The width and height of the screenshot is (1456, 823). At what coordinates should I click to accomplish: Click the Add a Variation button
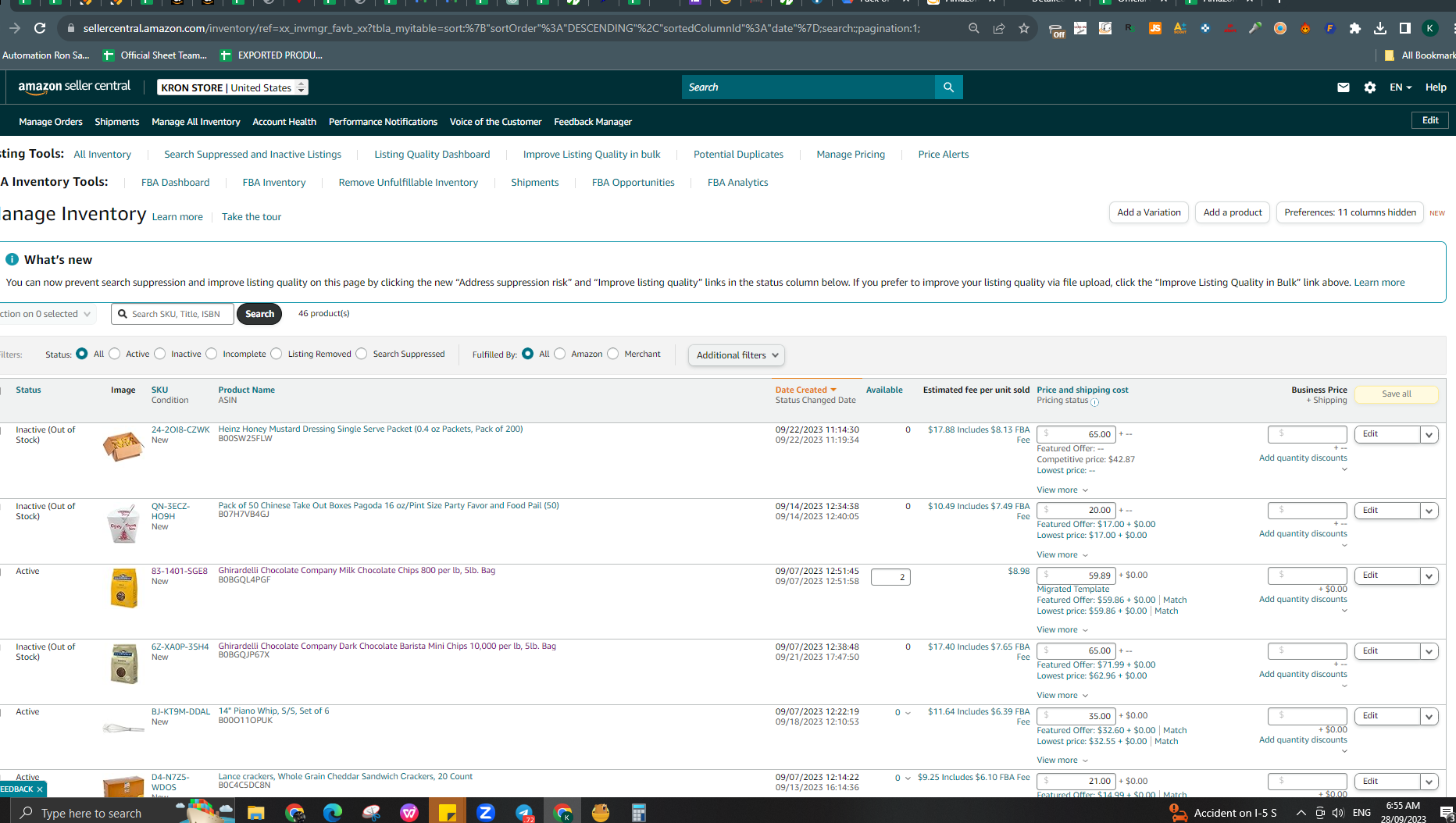point(1149,212)
